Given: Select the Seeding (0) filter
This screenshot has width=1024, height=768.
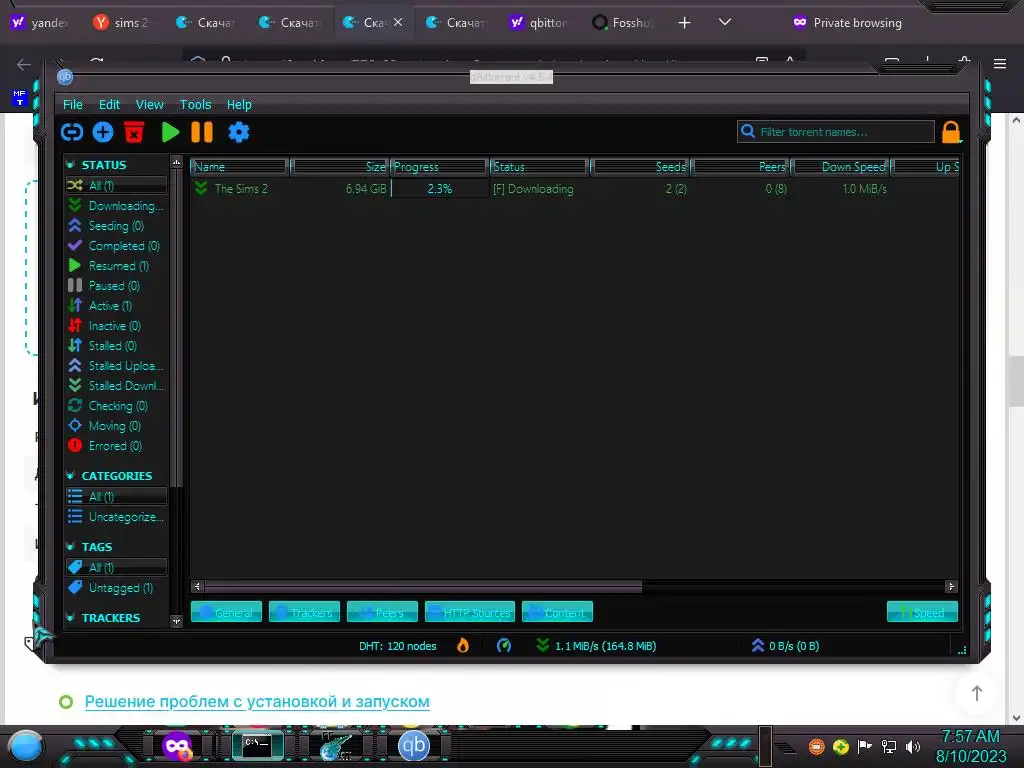Looking at the screenshot, I should [116, 226].
